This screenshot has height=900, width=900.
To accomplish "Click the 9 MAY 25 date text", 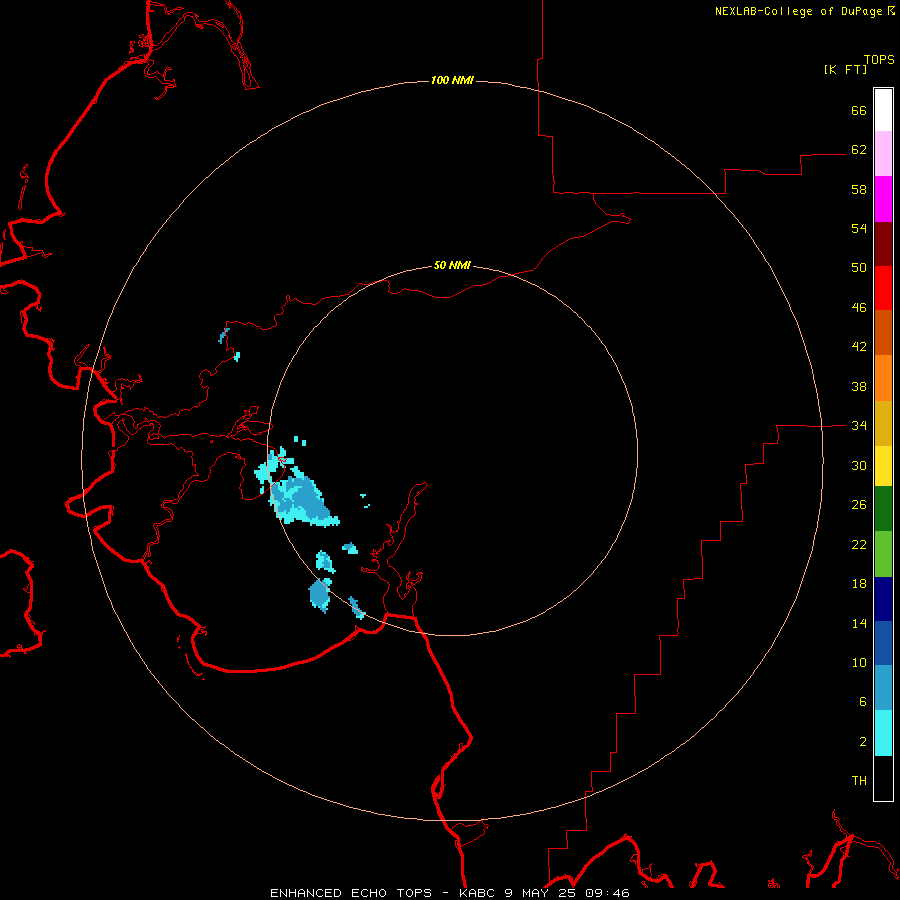I will coord(541,893).
